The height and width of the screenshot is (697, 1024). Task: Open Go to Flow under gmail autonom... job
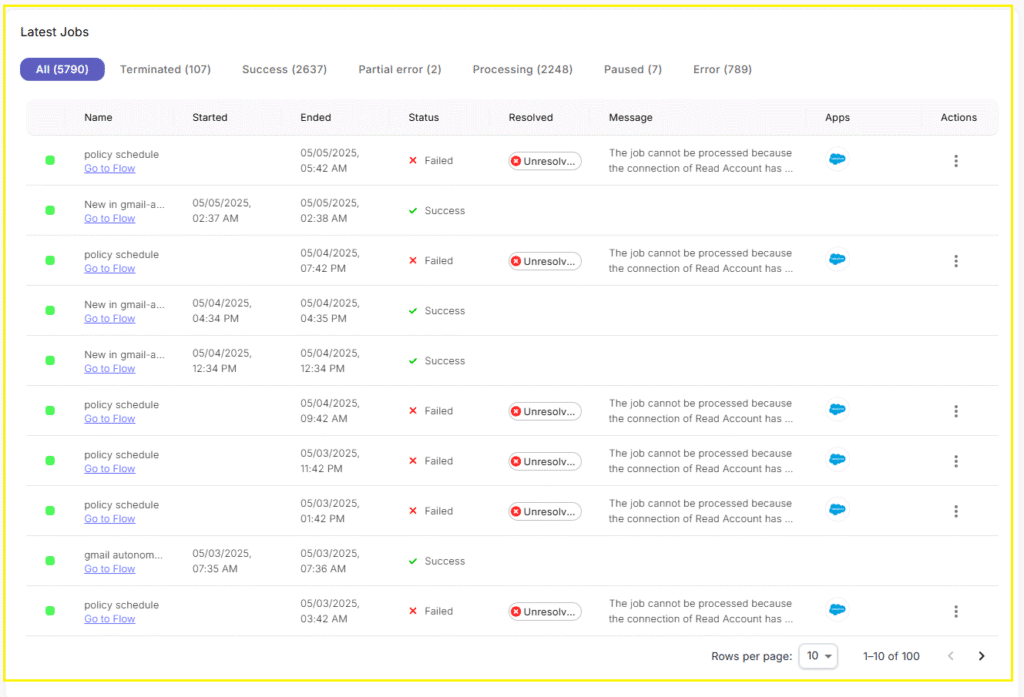pos(110,569)
